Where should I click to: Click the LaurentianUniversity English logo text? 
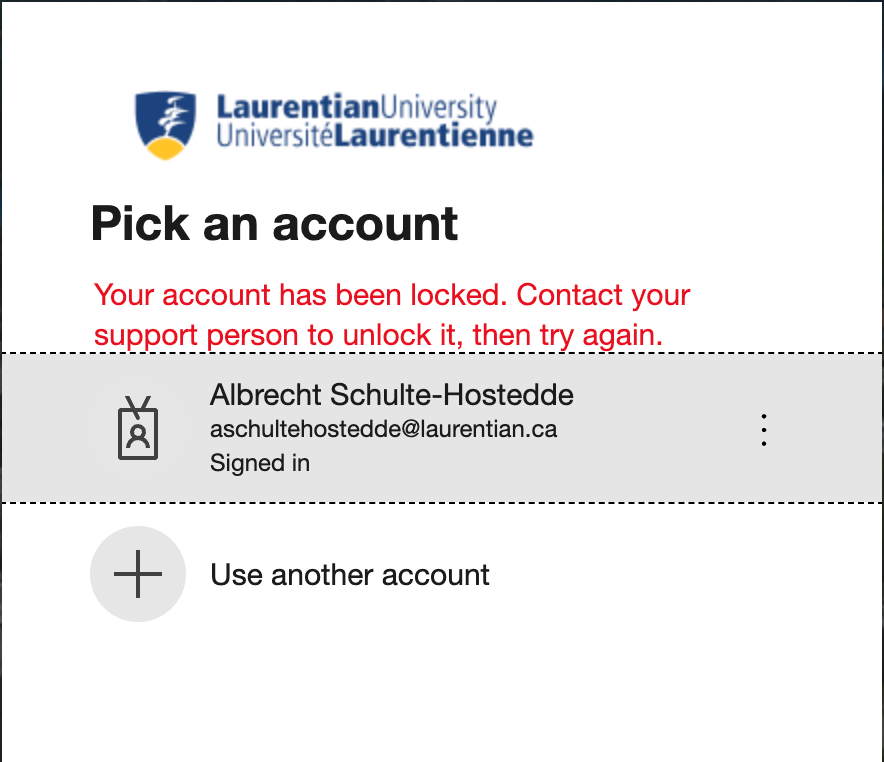357,108
